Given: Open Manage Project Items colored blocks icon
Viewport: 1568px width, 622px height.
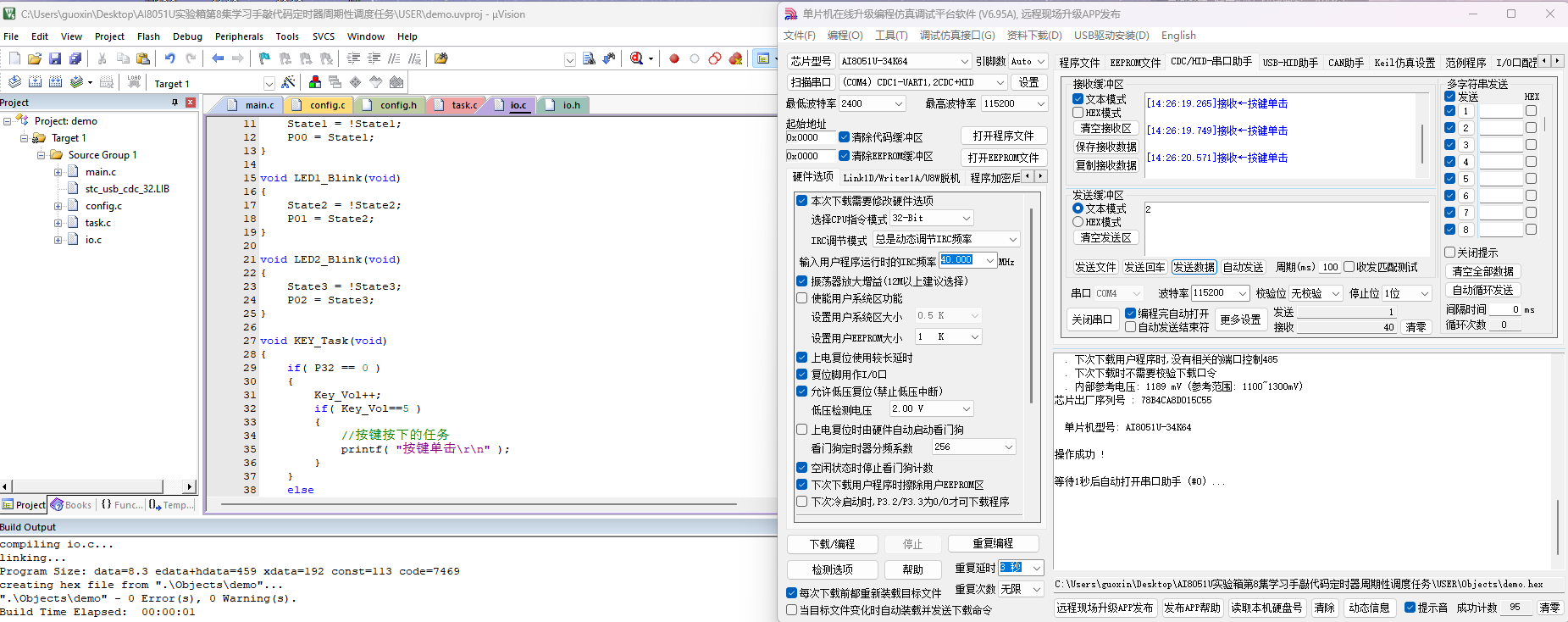Looking at the screenshot, I should [x=315, y=82].
